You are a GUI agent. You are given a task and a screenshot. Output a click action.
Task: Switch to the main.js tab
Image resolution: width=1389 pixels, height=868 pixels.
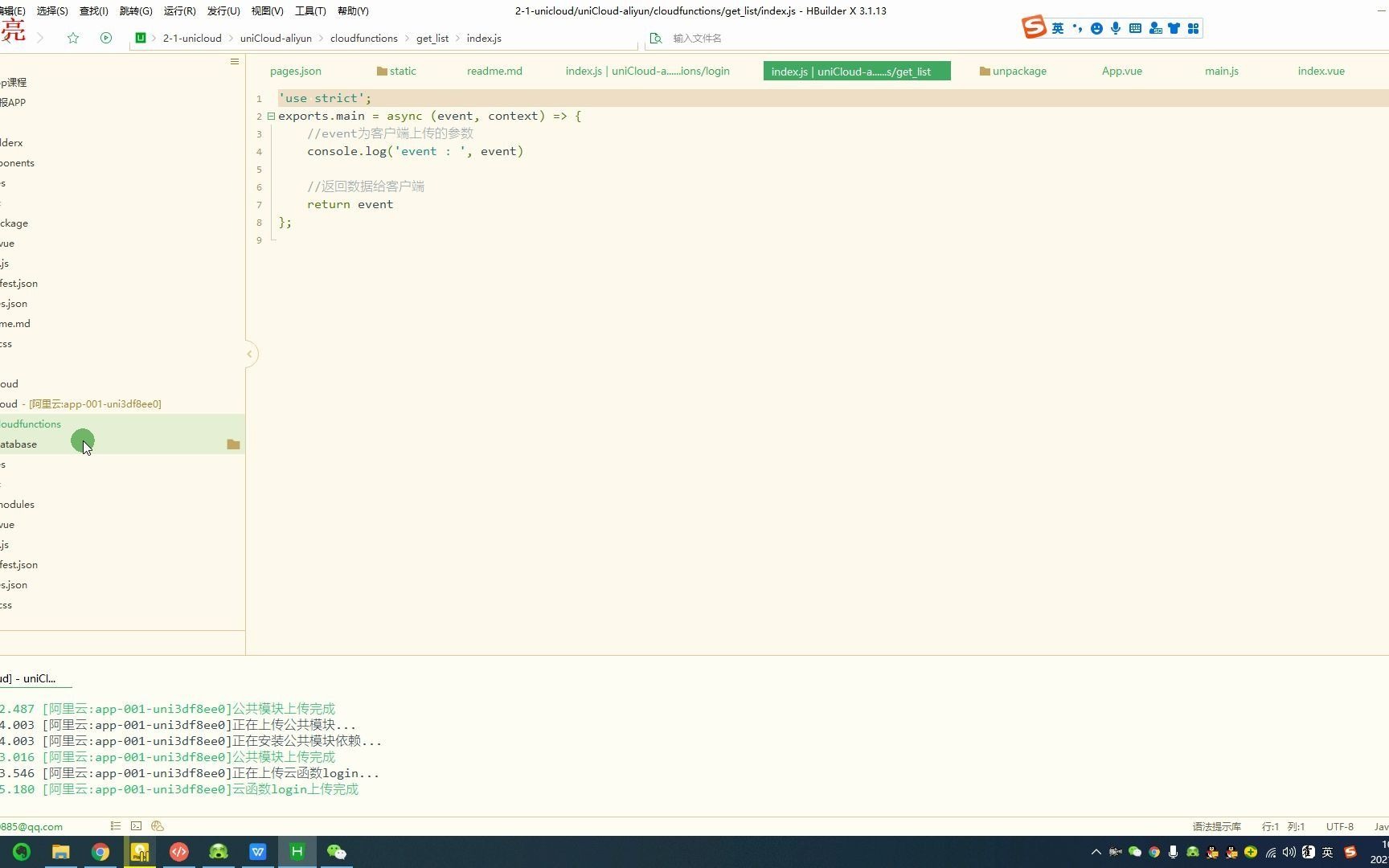1222,71
